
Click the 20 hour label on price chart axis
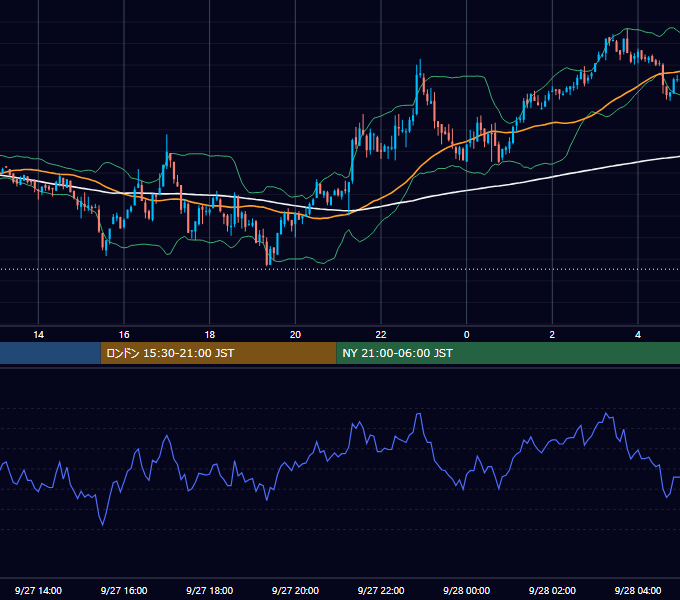[x=295, y=335]
